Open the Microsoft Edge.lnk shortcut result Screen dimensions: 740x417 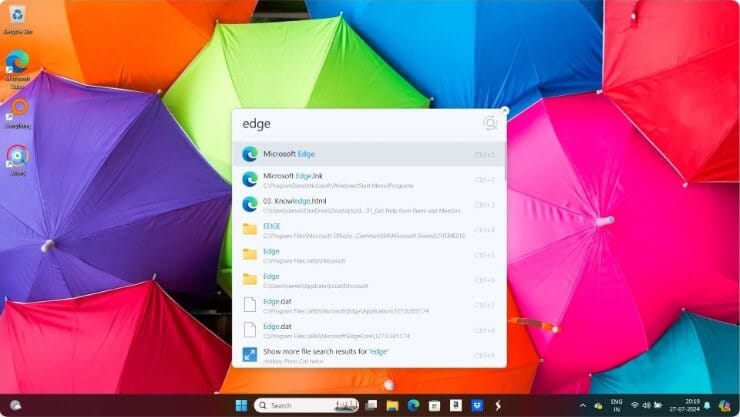coord(369,180)
